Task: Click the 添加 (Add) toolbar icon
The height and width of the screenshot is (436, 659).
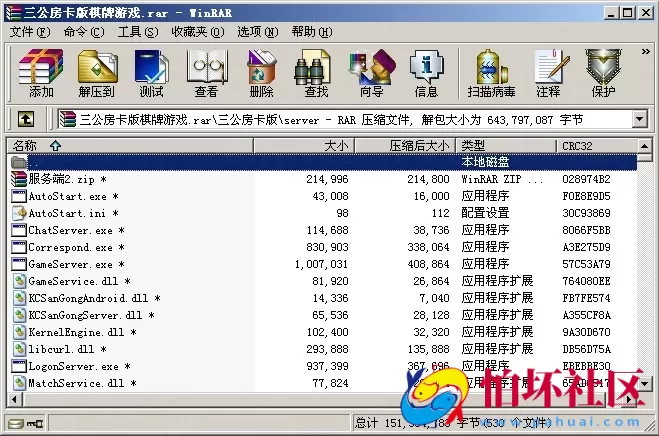Action: (41, 74)
